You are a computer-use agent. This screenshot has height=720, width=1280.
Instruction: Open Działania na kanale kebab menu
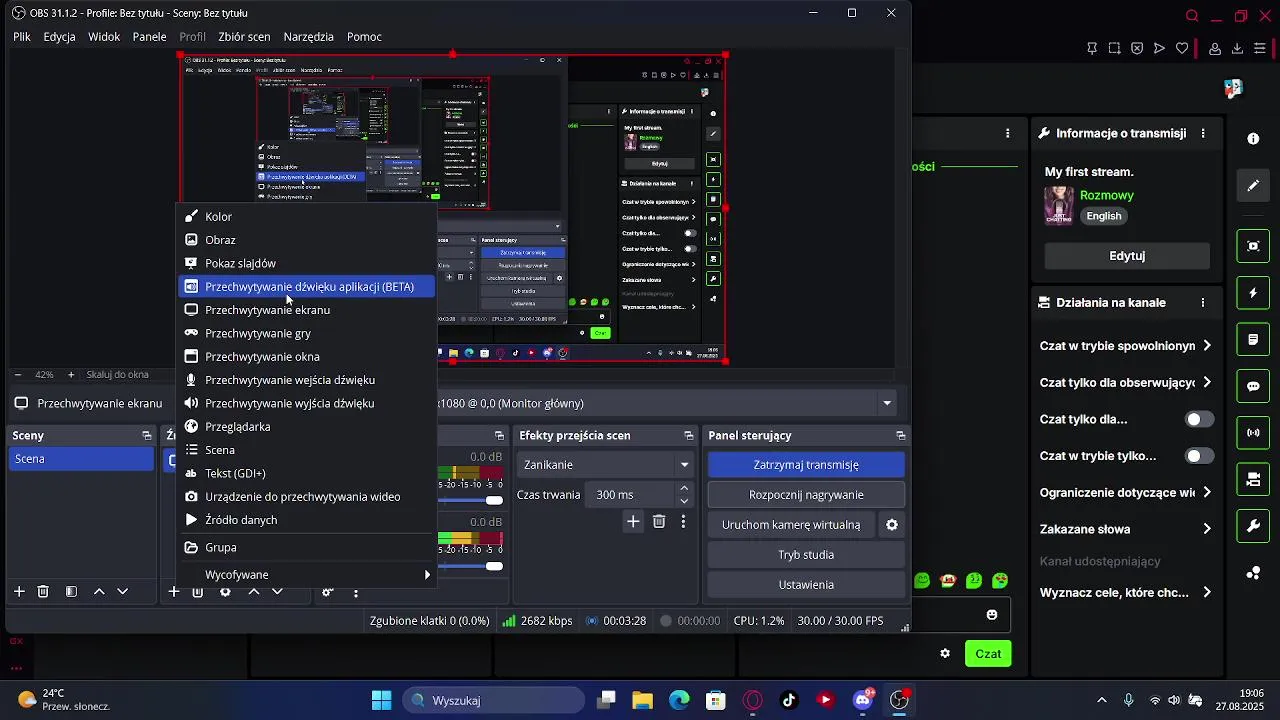(1203, 302)
